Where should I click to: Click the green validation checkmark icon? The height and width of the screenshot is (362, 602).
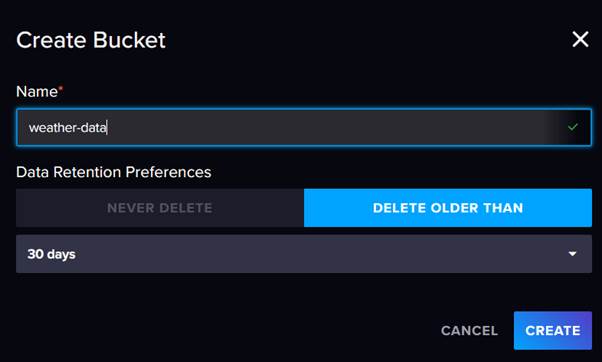point(572,127)
